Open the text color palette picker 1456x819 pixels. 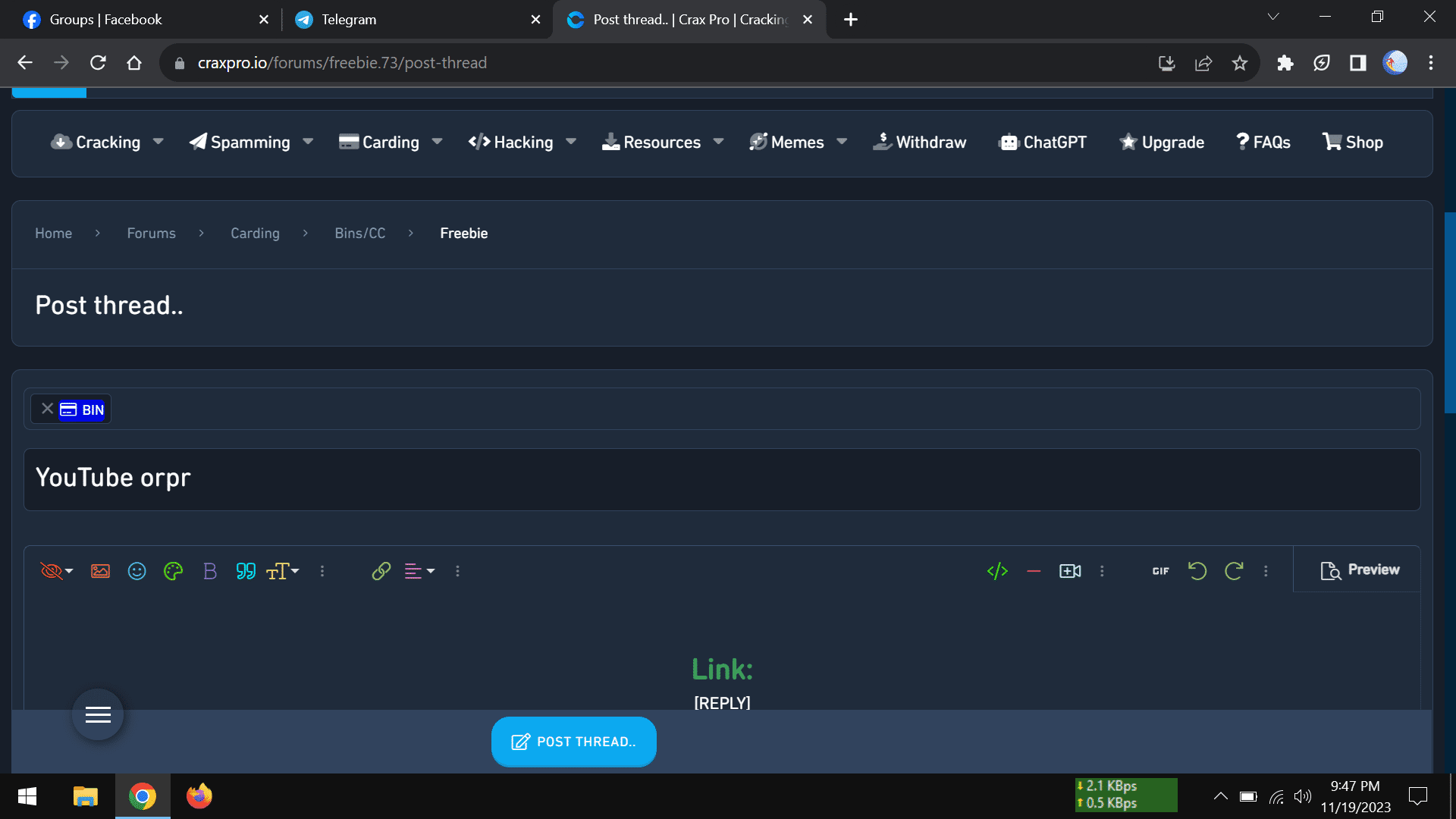point(173,571)
